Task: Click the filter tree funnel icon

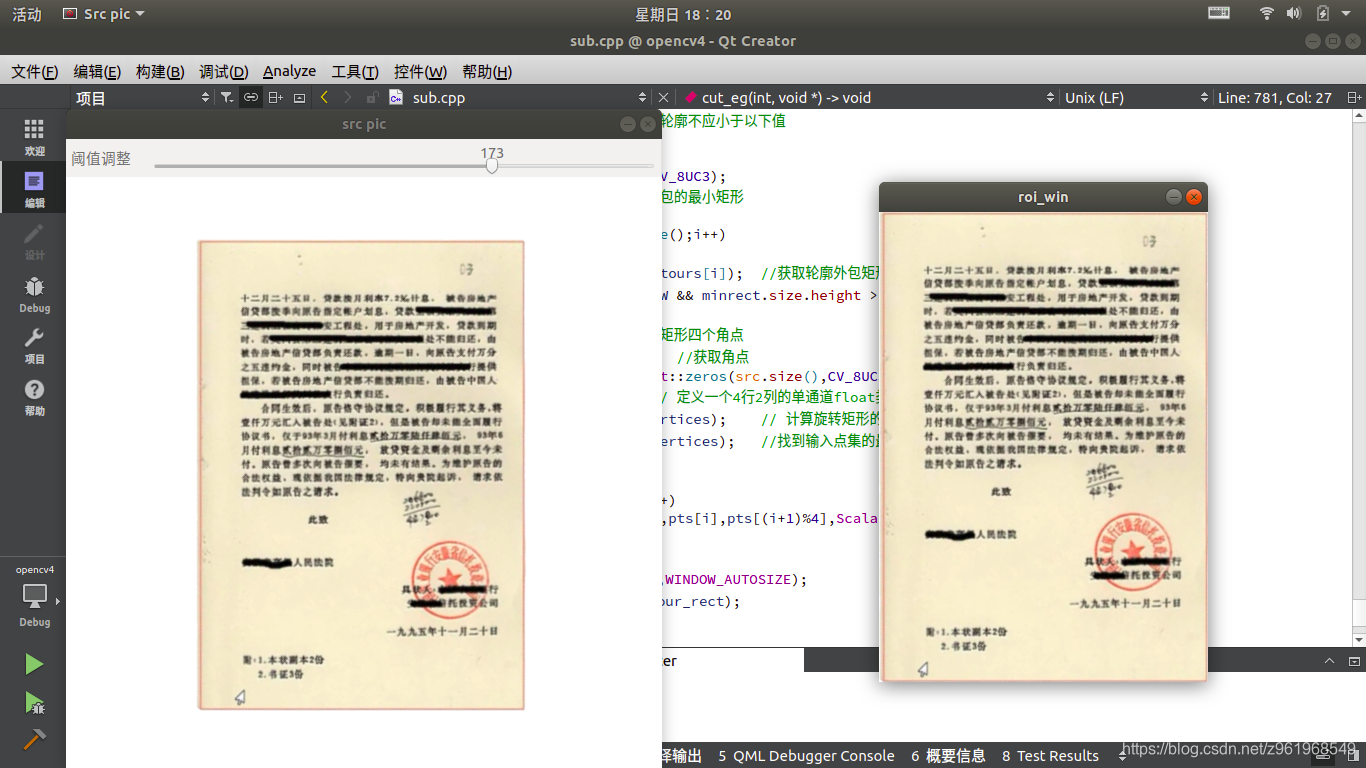Action: 227,97
